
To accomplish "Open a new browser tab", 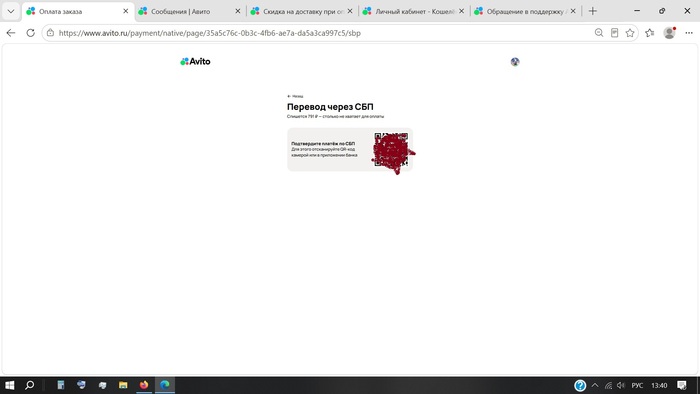I will (x=593, y=11).
